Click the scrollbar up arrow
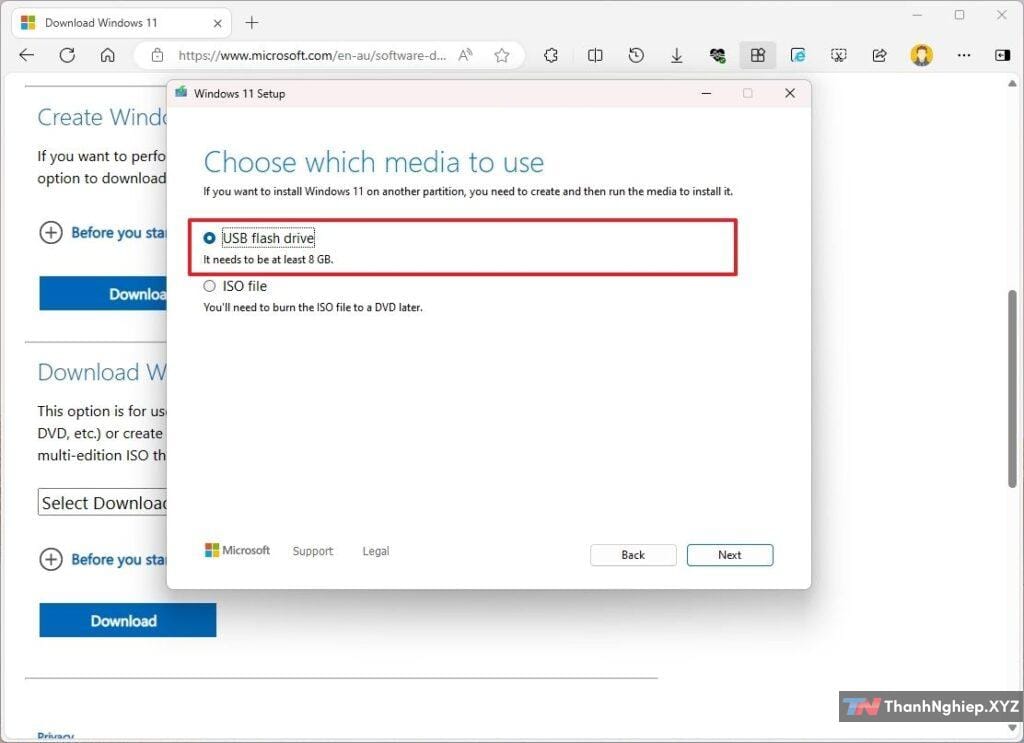 click(1012, 84)
